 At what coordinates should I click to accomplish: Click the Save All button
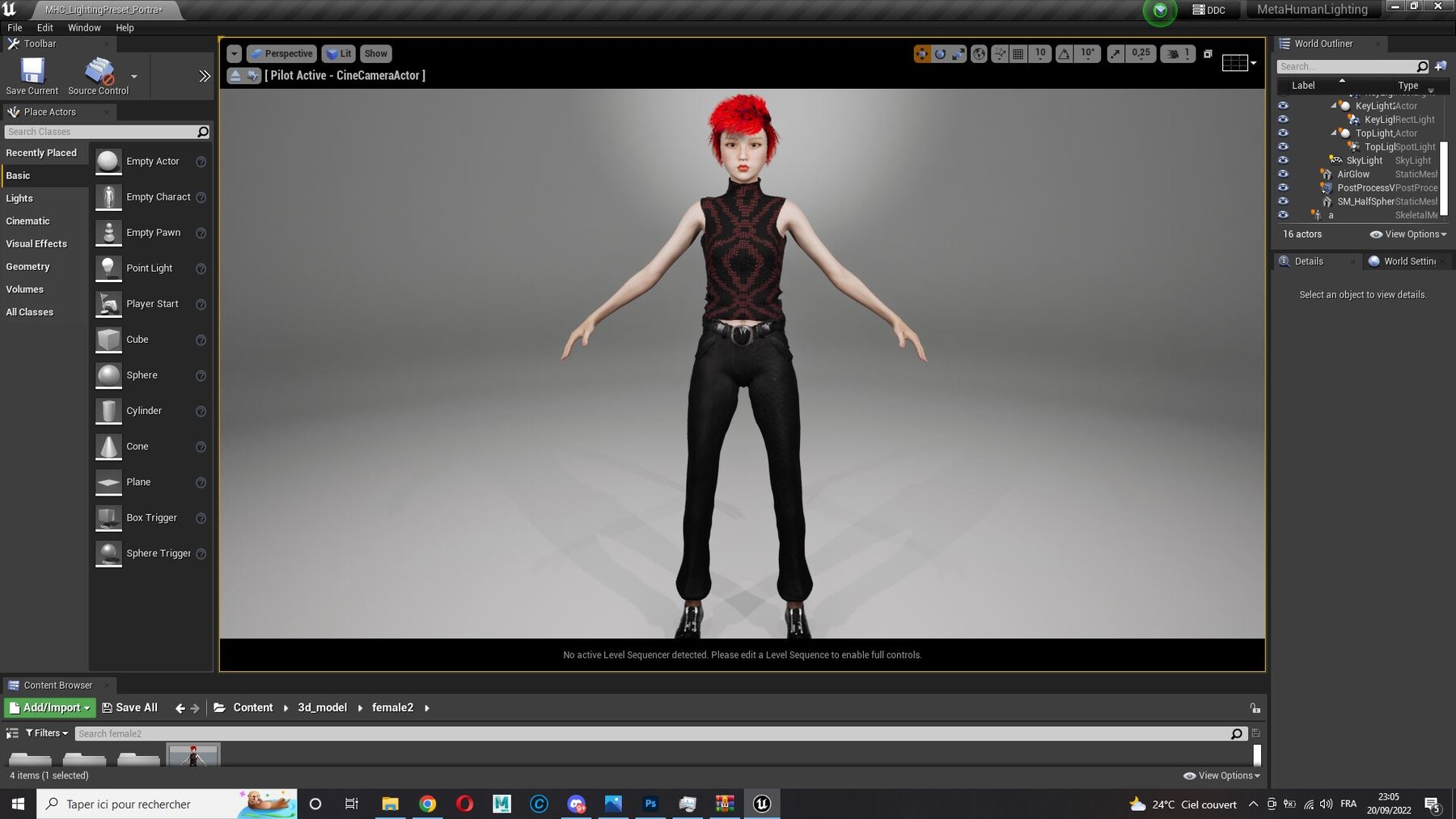pos(129,707)
